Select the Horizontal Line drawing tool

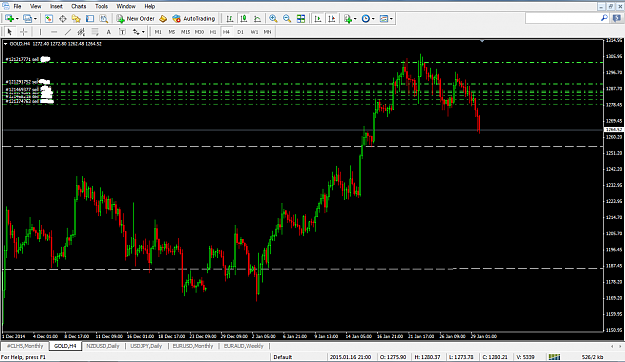coord(54,32)
